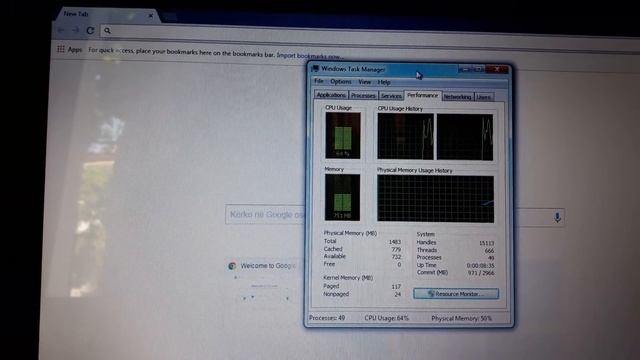Click CPU Usage: 64% in the status bar
640x360 pixels.
[x=387, y=318]
